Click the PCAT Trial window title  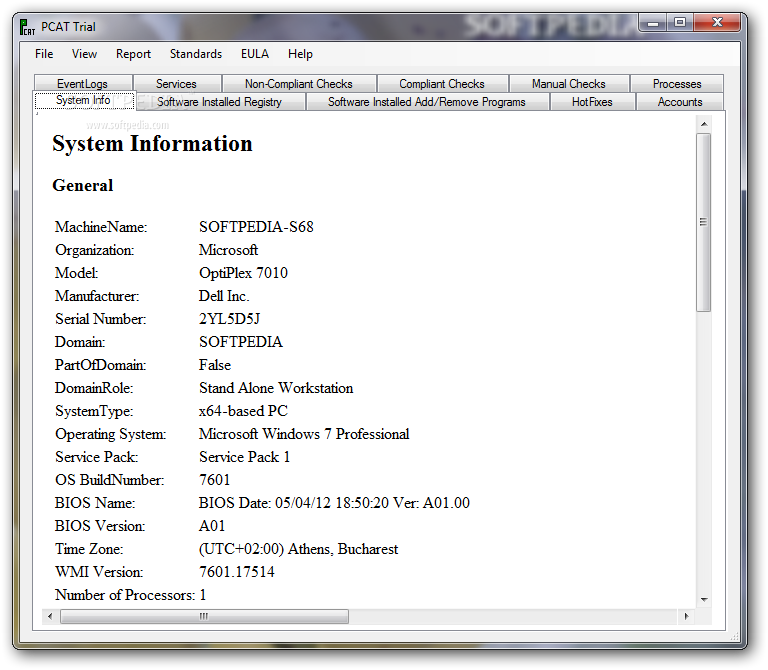[x=69, y=27]
